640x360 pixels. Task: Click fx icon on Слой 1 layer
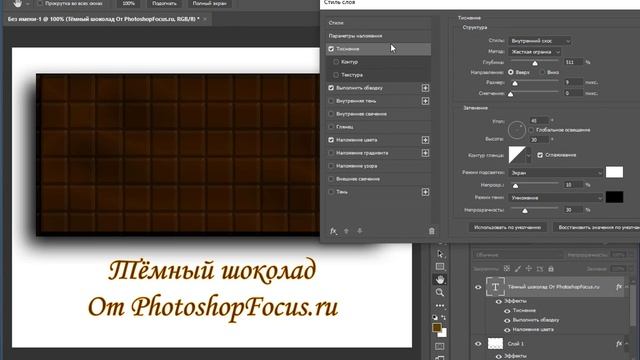[619, 344]
